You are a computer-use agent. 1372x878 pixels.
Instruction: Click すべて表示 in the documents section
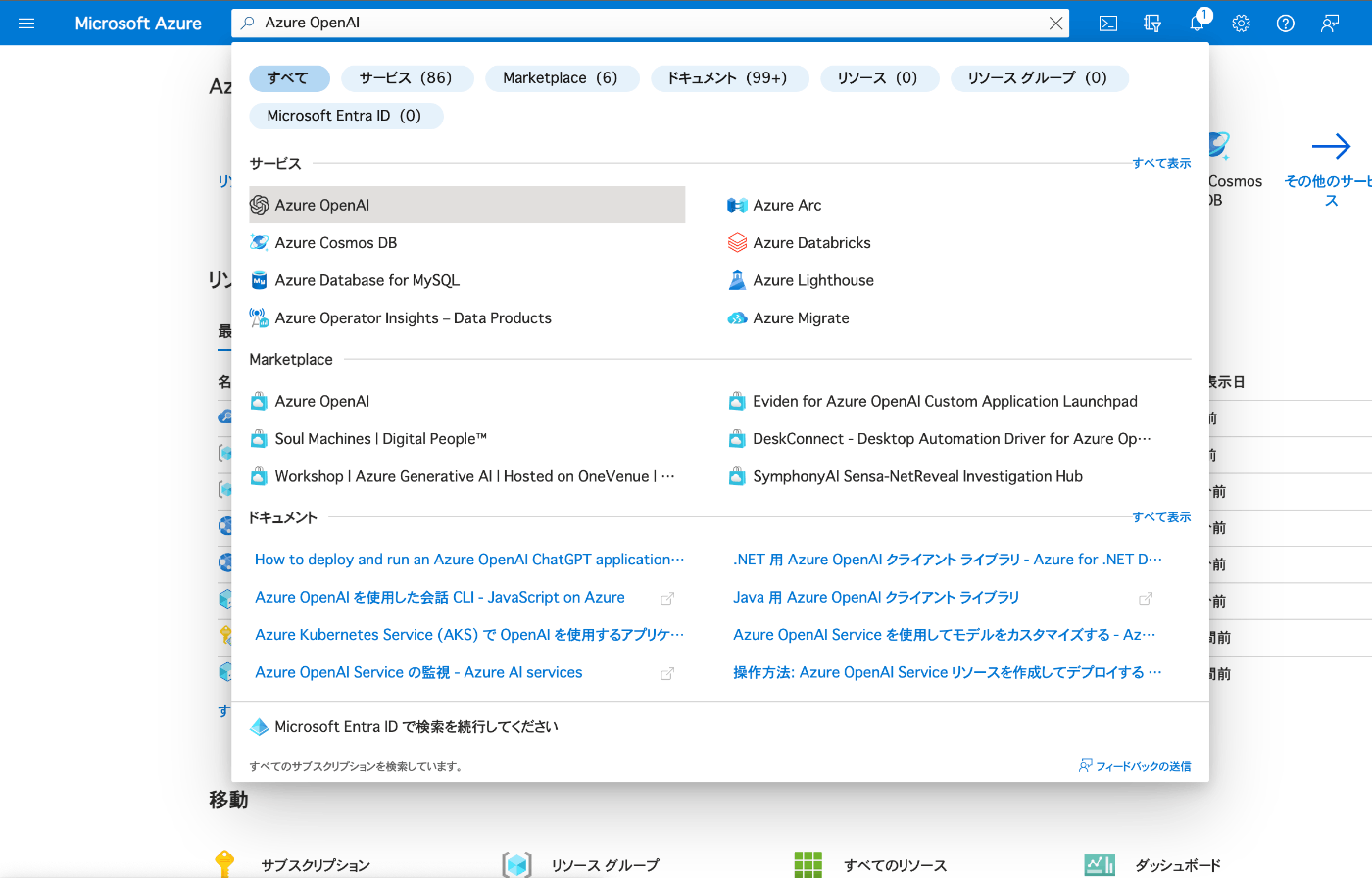coord(1161,517)
